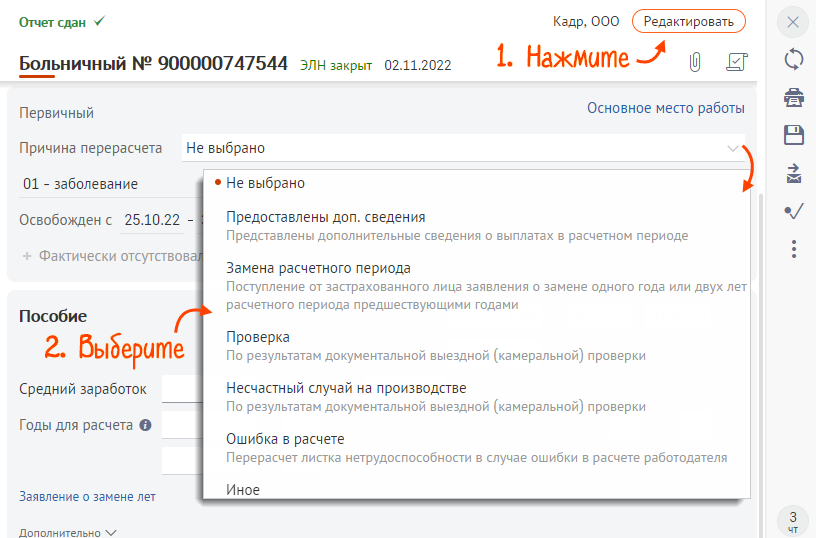Click the Больничный № 900000747544 heading
The image size is (816, 538).
coord(154,63)
